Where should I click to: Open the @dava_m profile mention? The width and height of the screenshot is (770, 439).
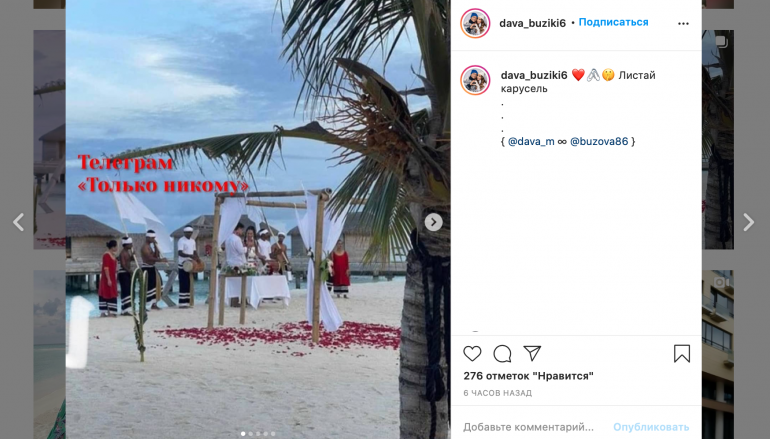pyautogui.click(x=531, y=141)
